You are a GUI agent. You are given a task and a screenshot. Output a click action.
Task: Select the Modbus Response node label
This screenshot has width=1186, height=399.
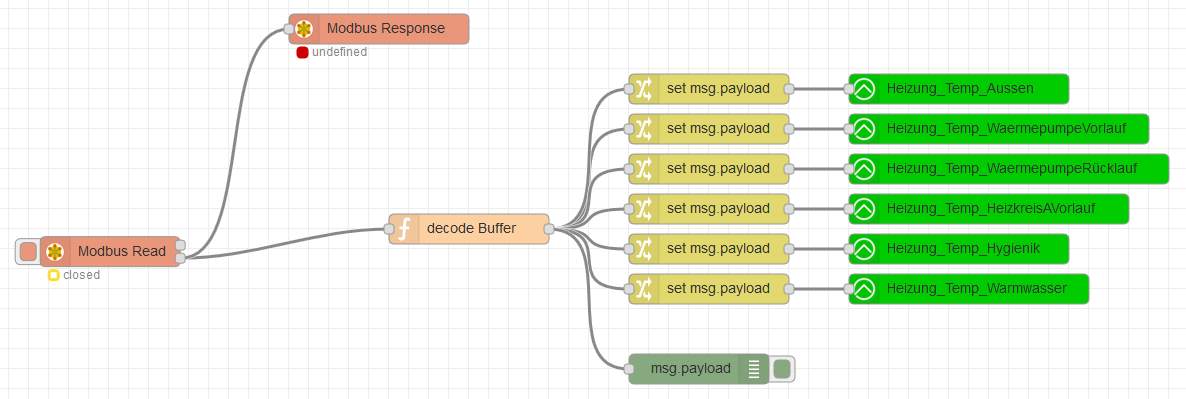coord(386,29)
